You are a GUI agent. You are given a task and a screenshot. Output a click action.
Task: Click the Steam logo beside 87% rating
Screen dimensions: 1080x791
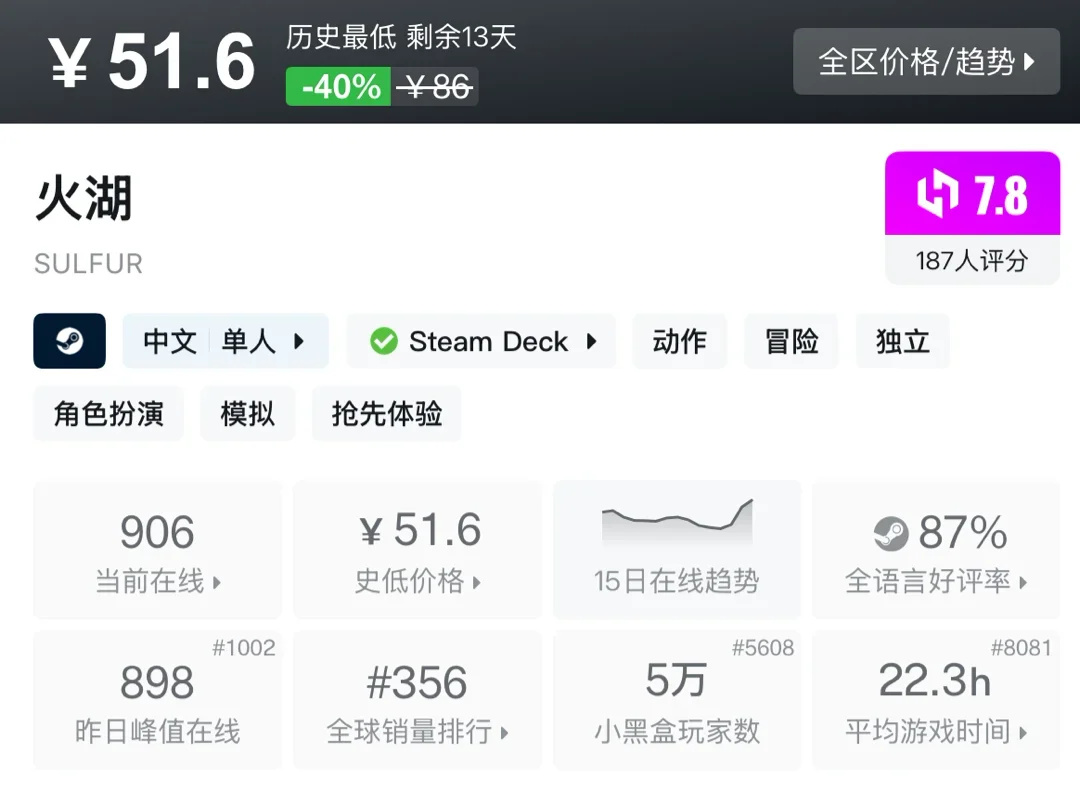coord(890,534)
